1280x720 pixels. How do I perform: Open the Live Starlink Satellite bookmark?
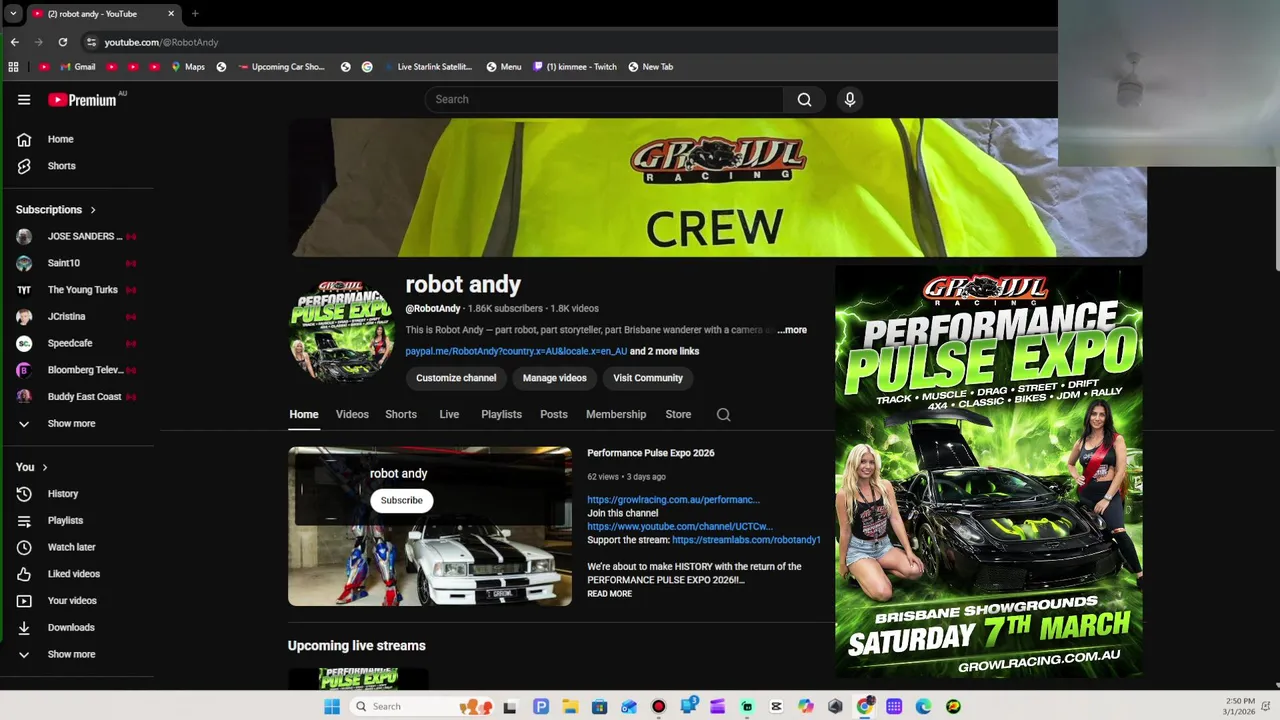point(427,67)
